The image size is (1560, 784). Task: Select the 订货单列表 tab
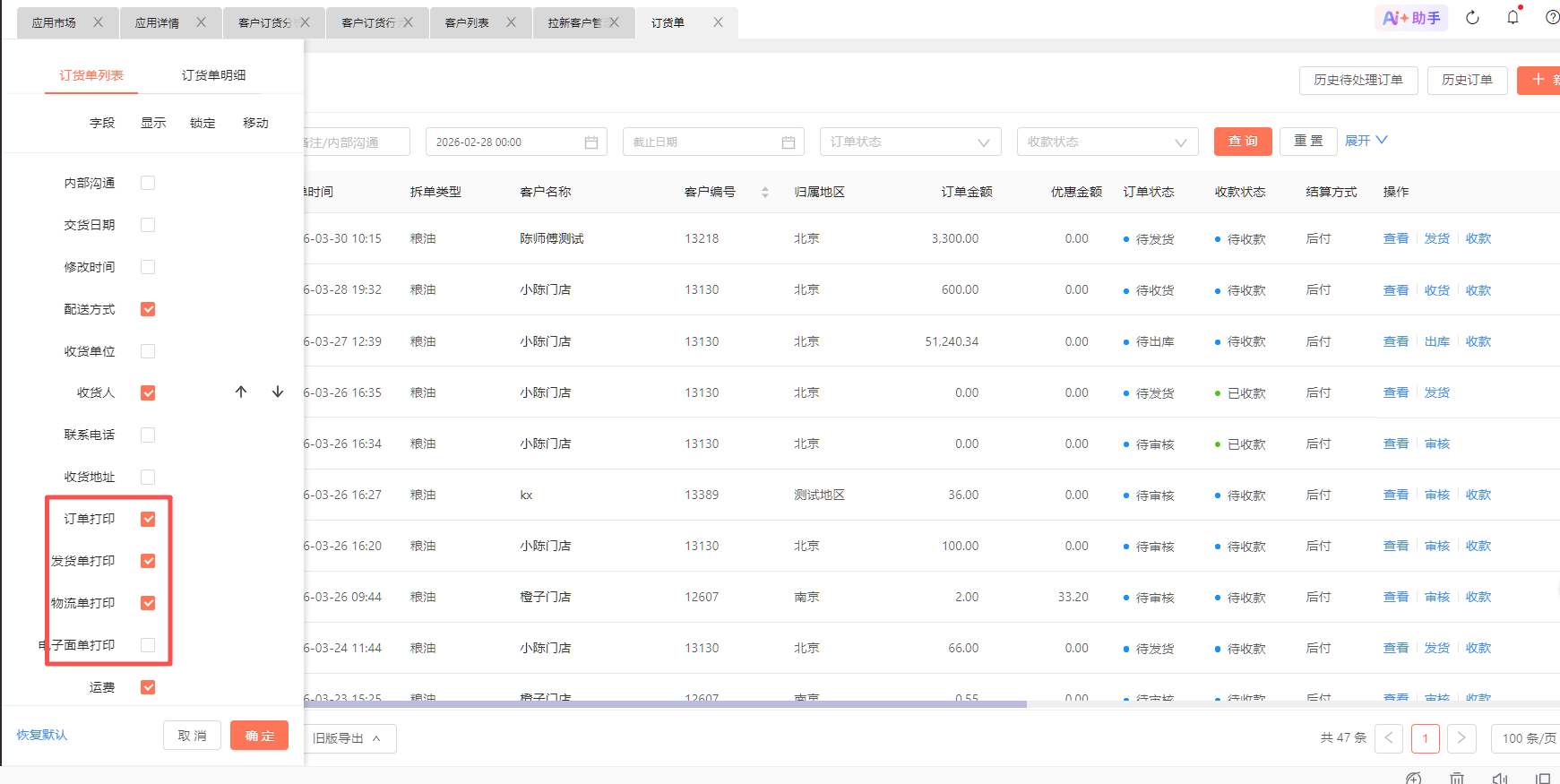91,75
